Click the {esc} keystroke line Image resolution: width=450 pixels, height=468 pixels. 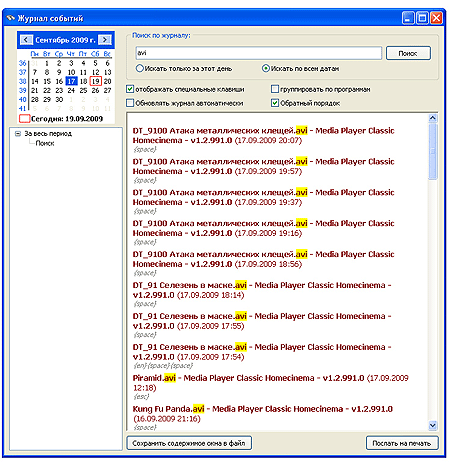coord(141,397)
